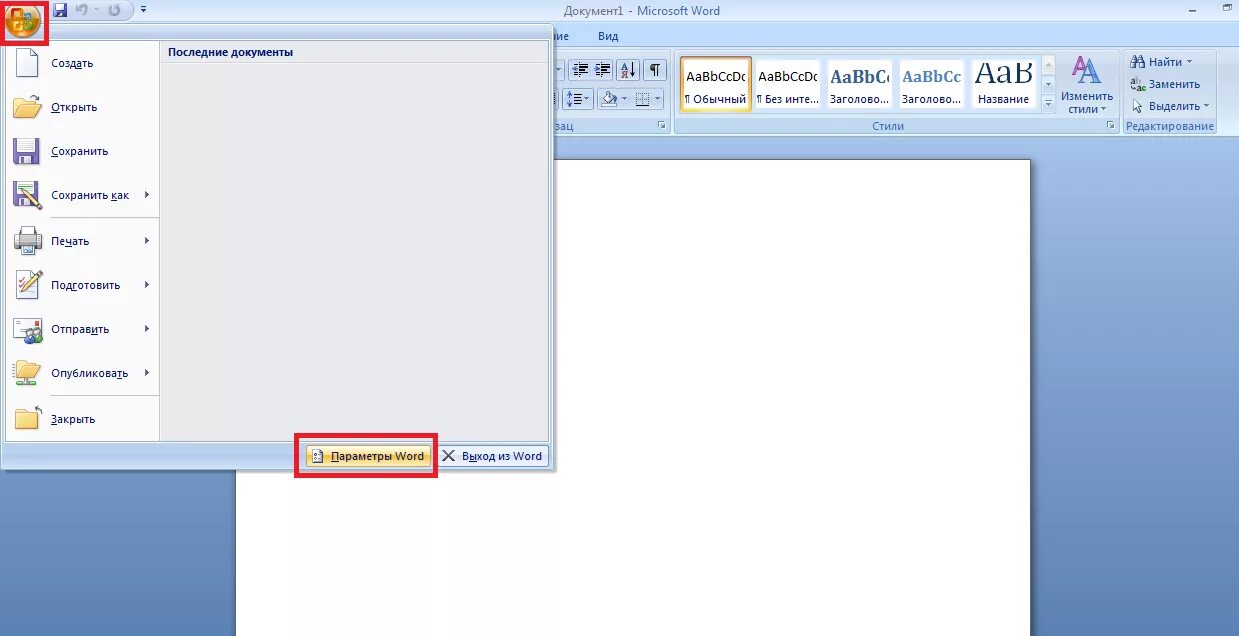Click the Shading paint bucket icon
The image size is (1239, 636).
point(608,99)
